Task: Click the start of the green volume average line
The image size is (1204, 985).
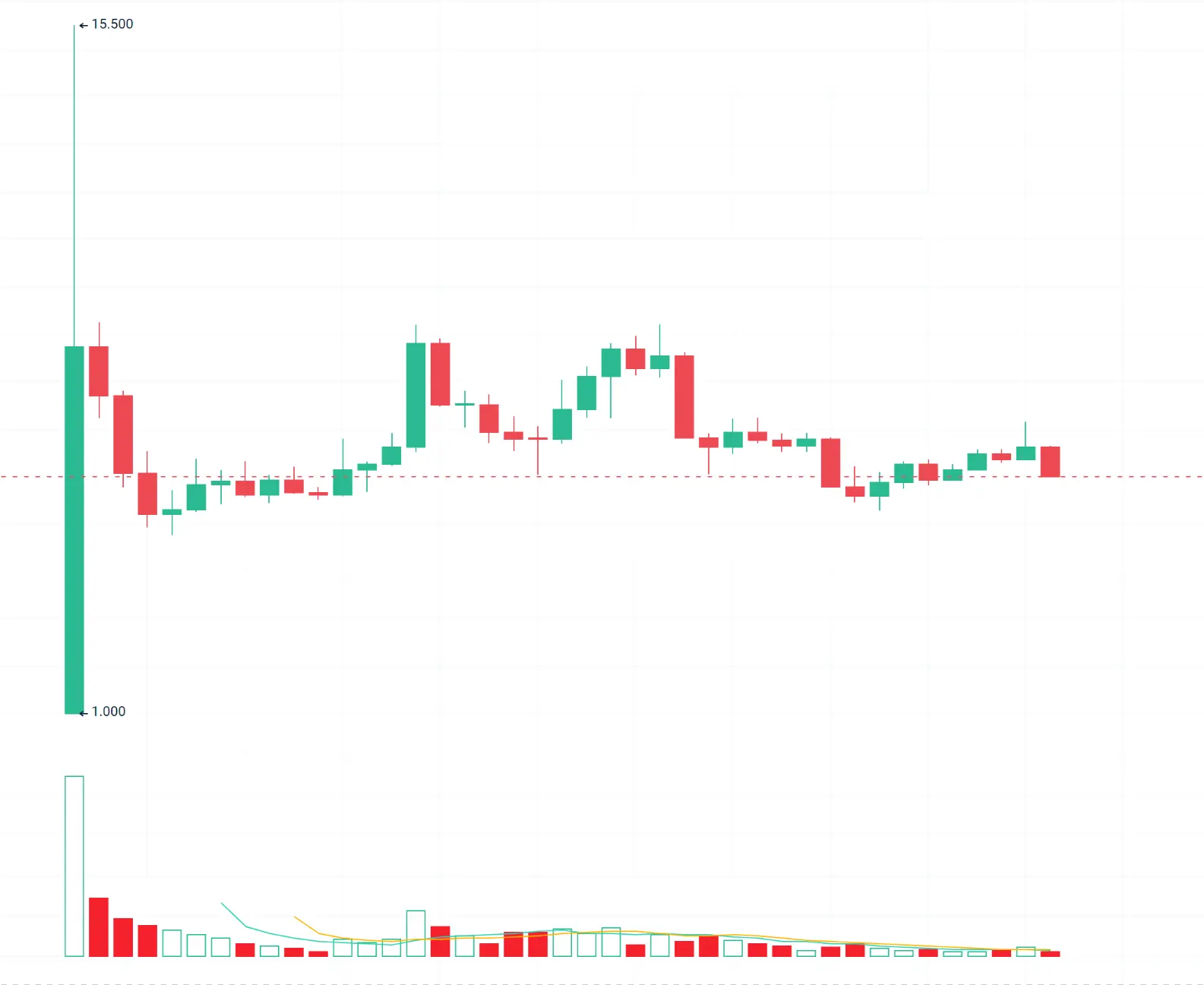Action: click(x=222, y=903)
